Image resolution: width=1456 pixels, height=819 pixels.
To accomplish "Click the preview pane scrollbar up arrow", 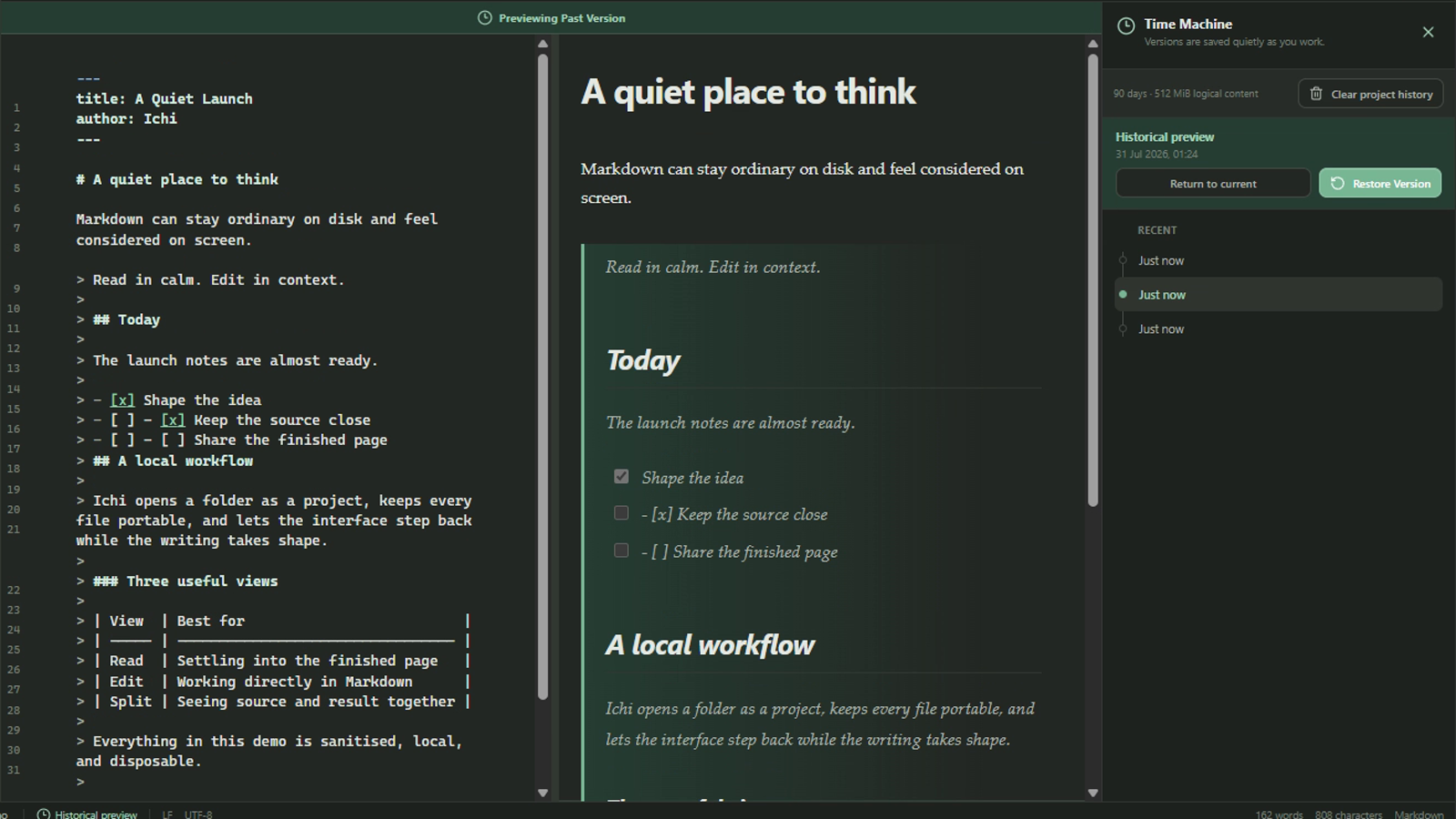I will [x=1093, y=44].
